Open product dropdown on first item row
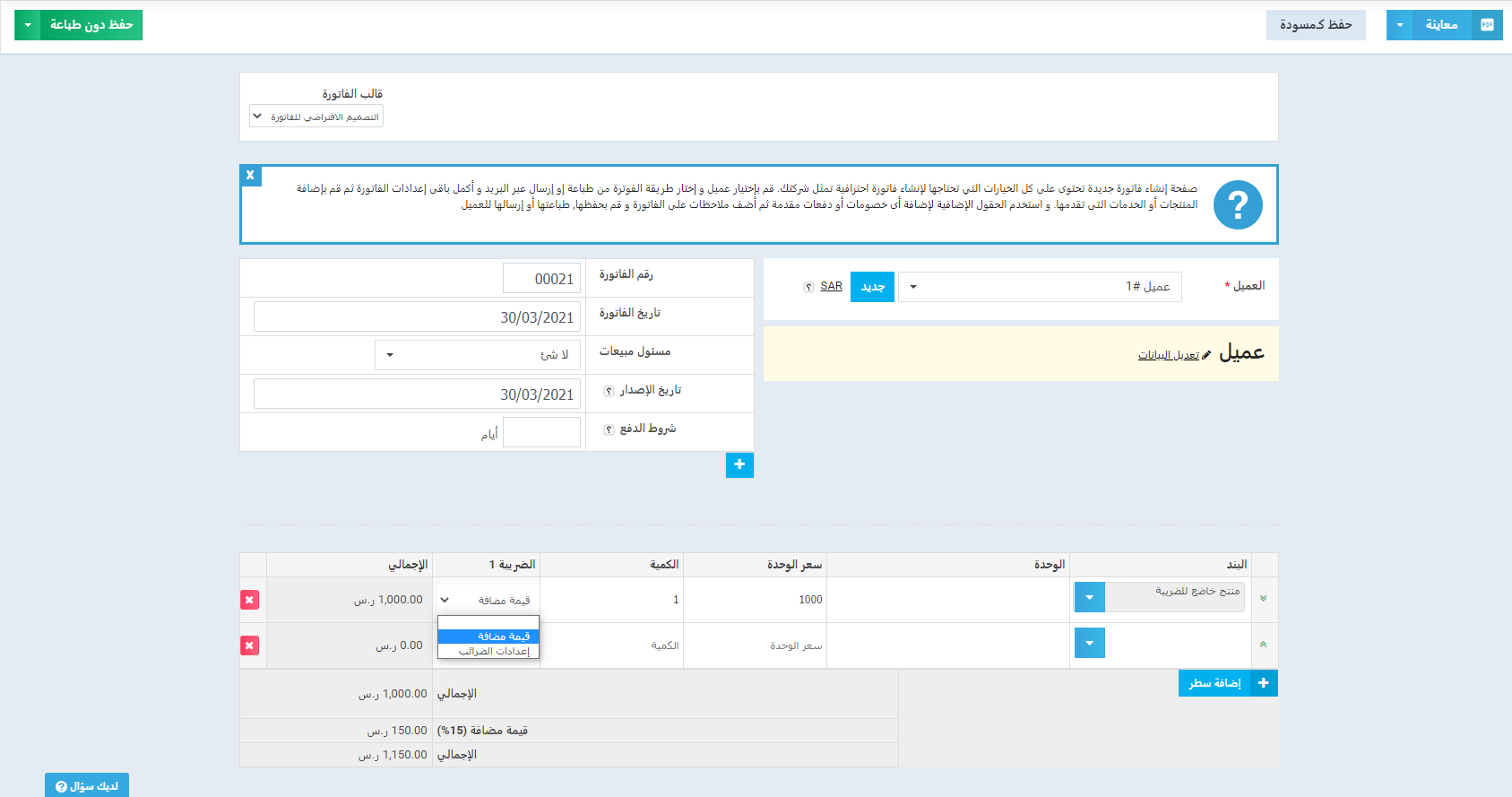The image size is (1512, 797). (x=1089, y=597)
